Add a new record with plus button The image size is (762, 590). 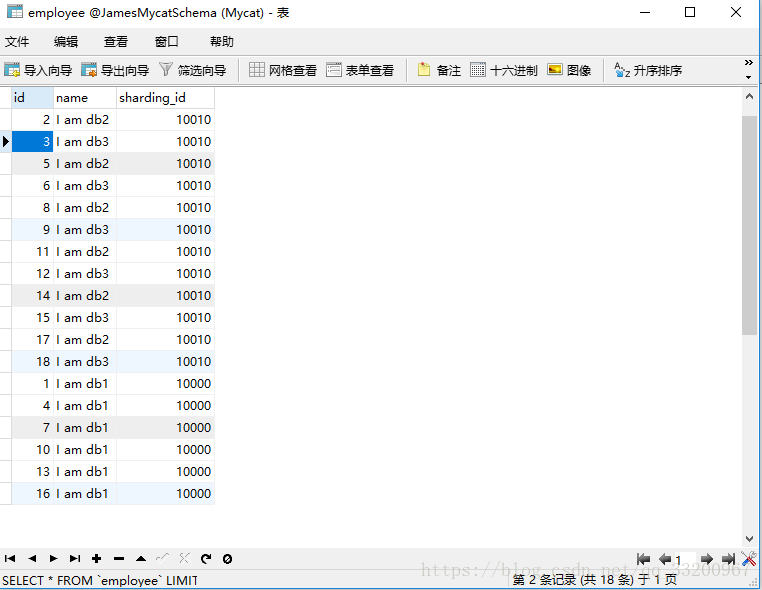(97, 559)
